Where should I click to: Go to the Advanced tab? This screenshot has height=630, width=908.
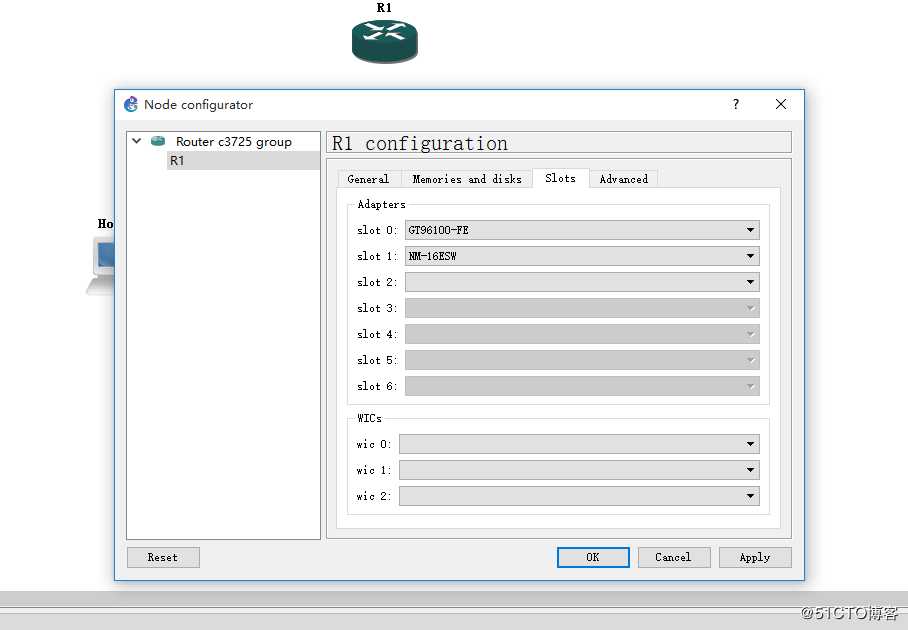[624, 179]
